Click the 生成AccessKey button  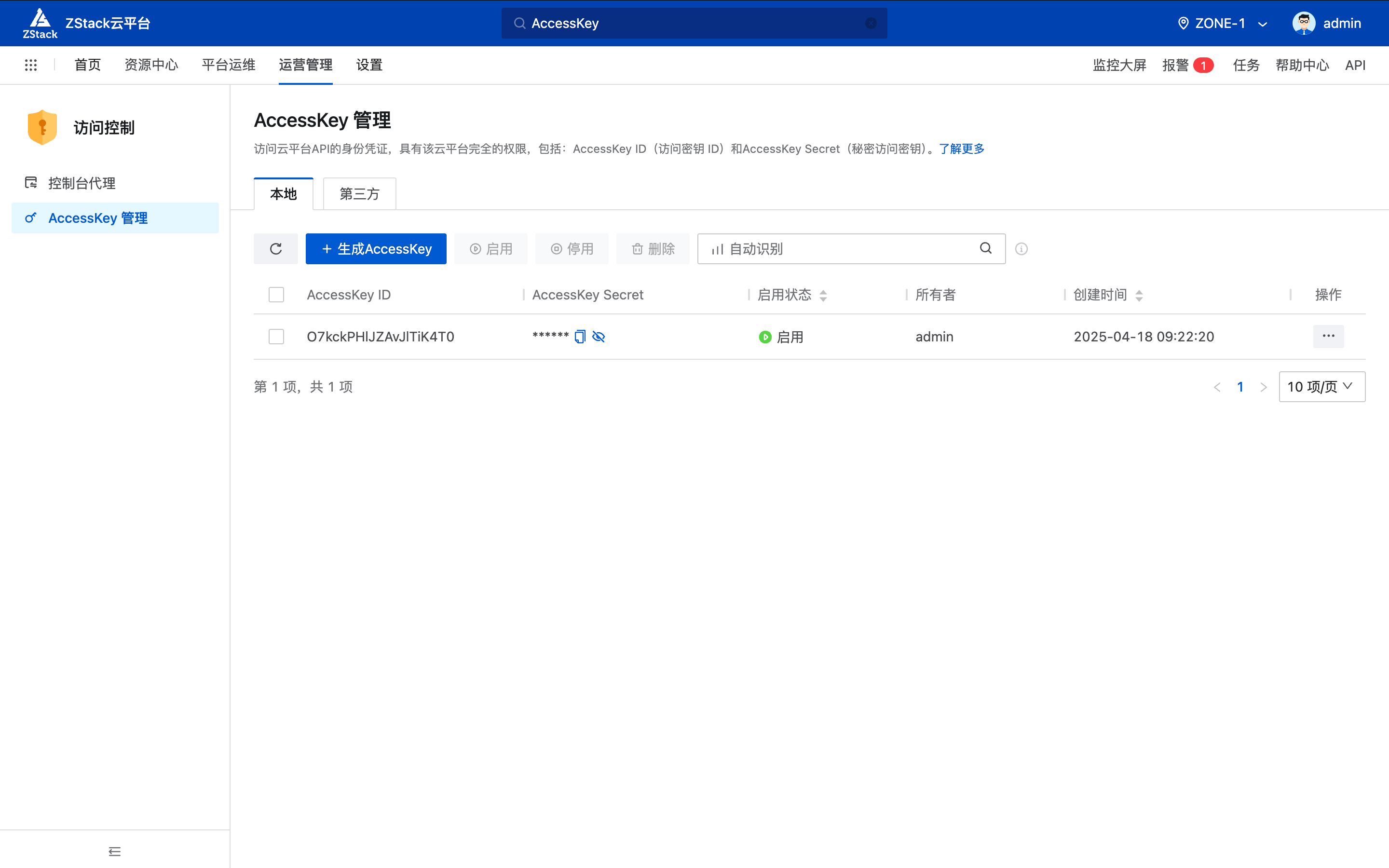tap(376, 248)
